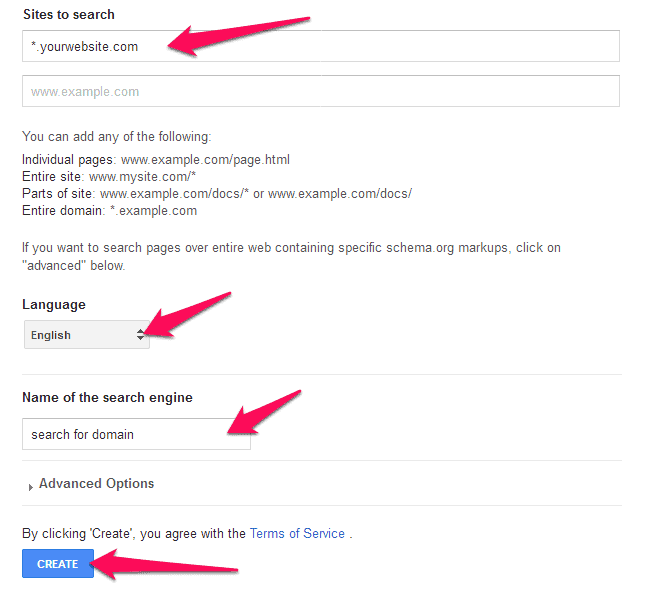Open the Terms of Service link

(x=297, y=534)
